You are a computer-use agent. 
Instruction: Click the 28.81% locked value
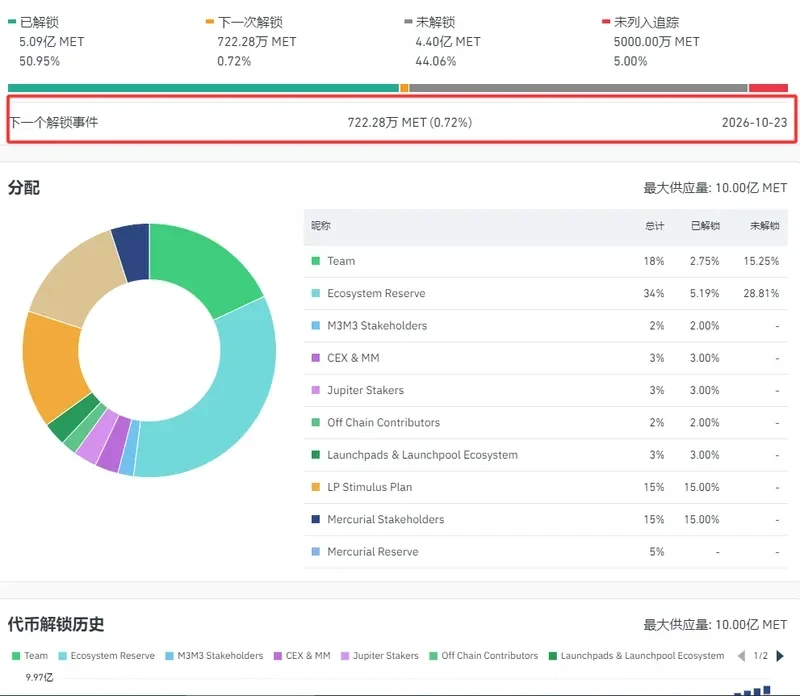point(761,293)
